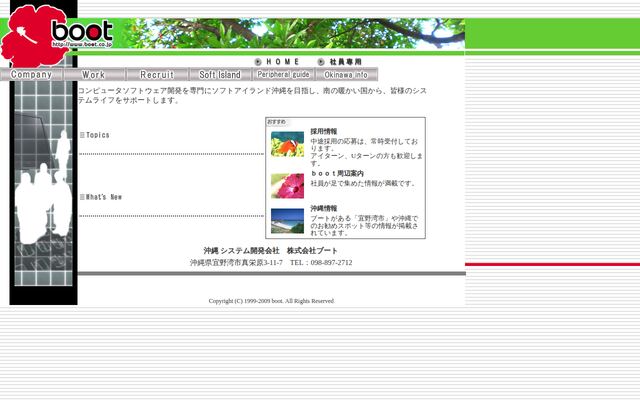Open the Work menu tab

click(94, 75)
